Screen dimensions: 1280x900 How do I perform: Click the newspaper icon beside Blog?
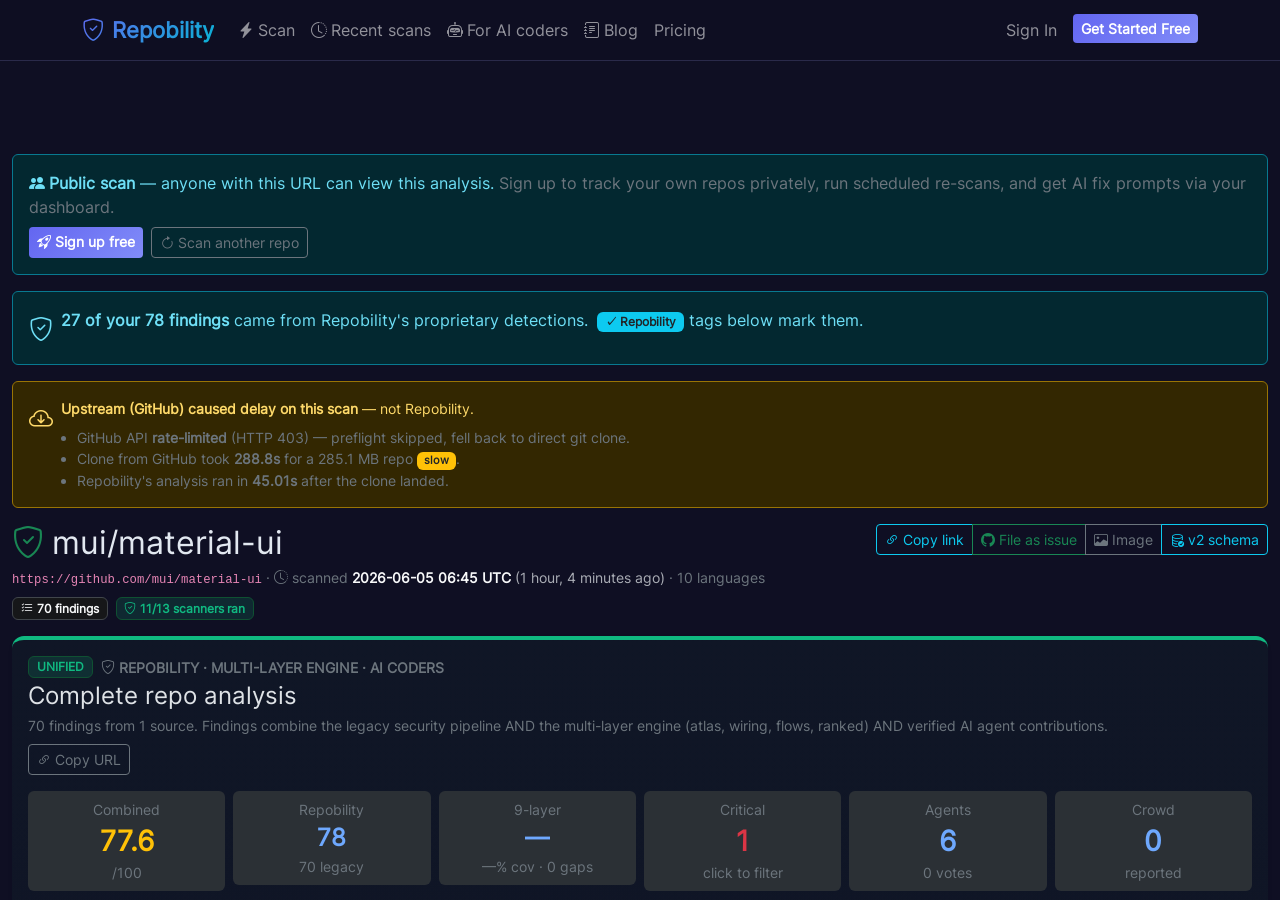pyautogui.click(x=592, y=30)
